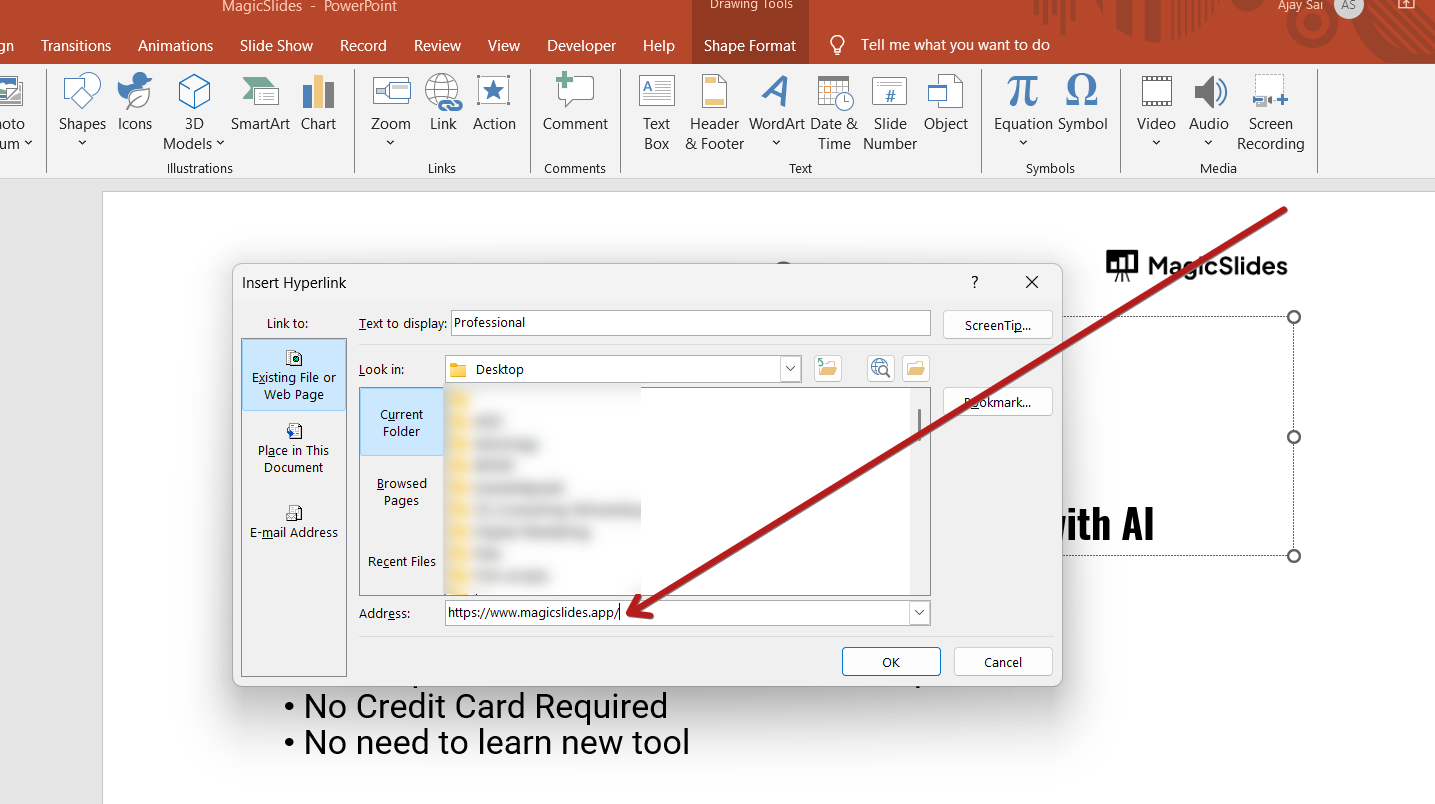
Task: Expand the WordArt styles dropdown
Action: click(x=776, y=143)
